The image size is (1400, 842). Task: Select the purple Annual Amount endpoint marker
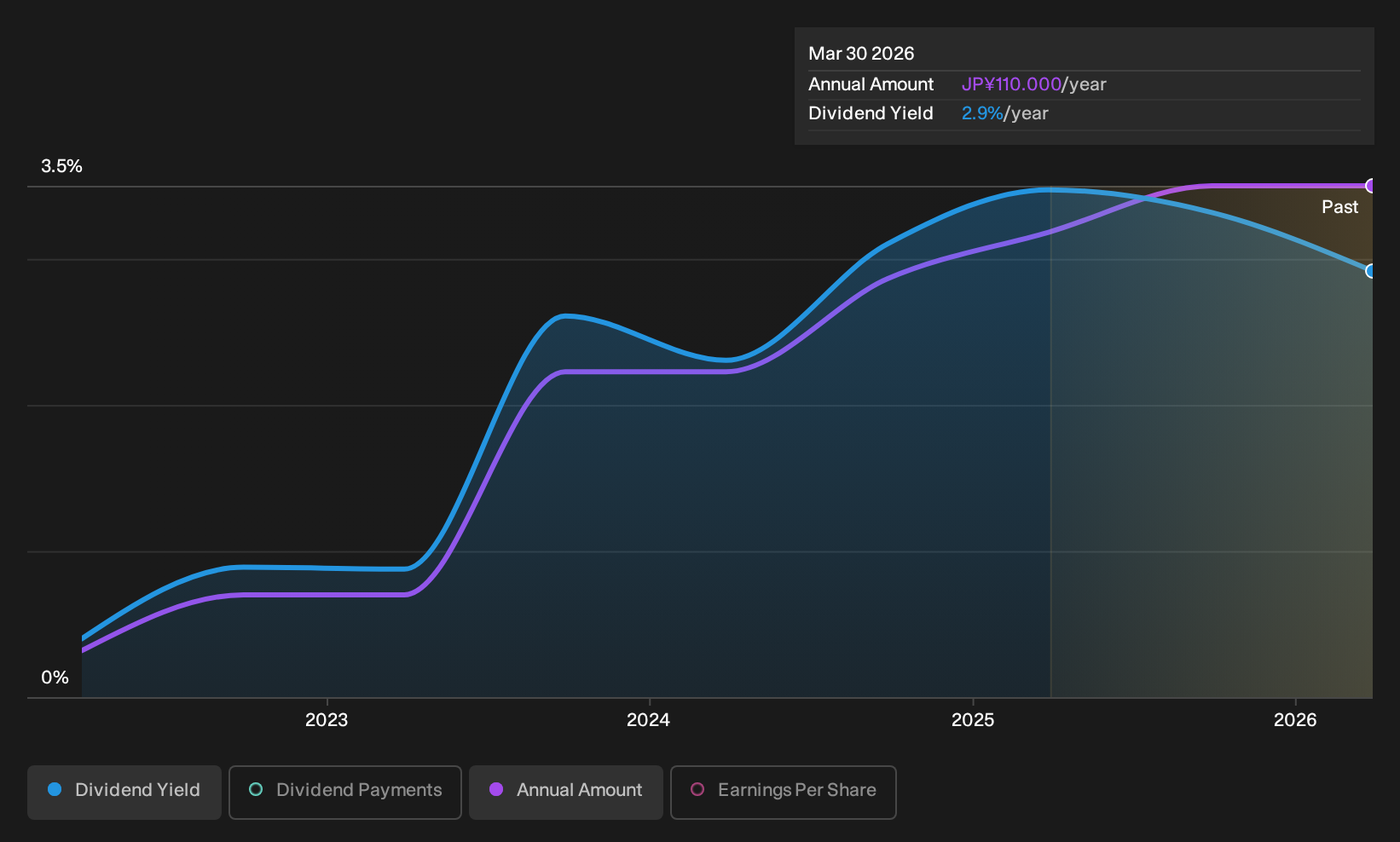click(1371, 186)
